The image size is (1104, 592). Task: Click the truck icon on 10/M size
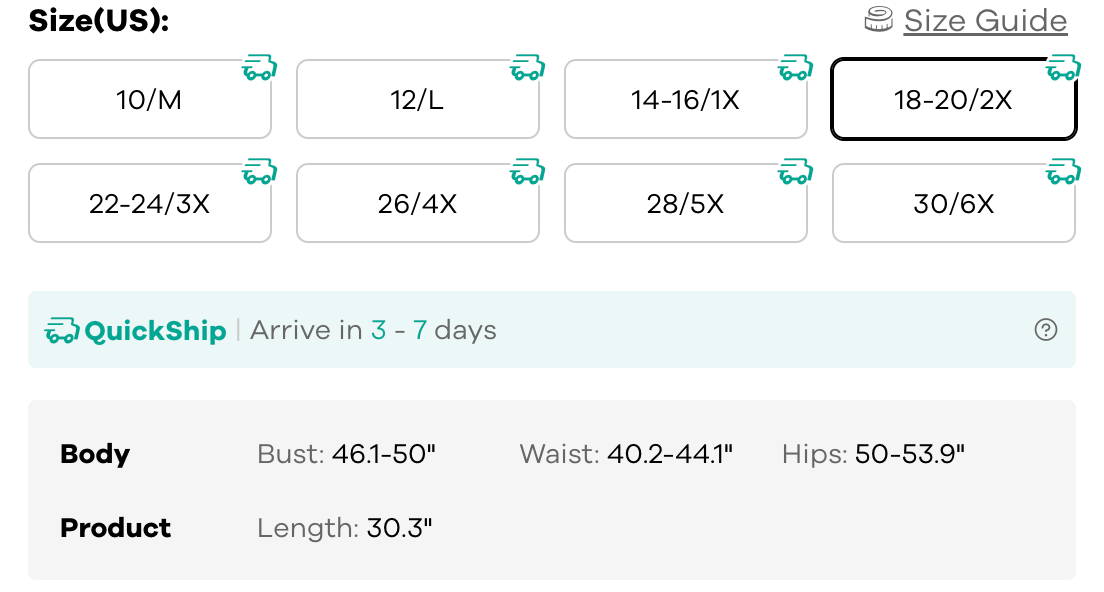260,69
